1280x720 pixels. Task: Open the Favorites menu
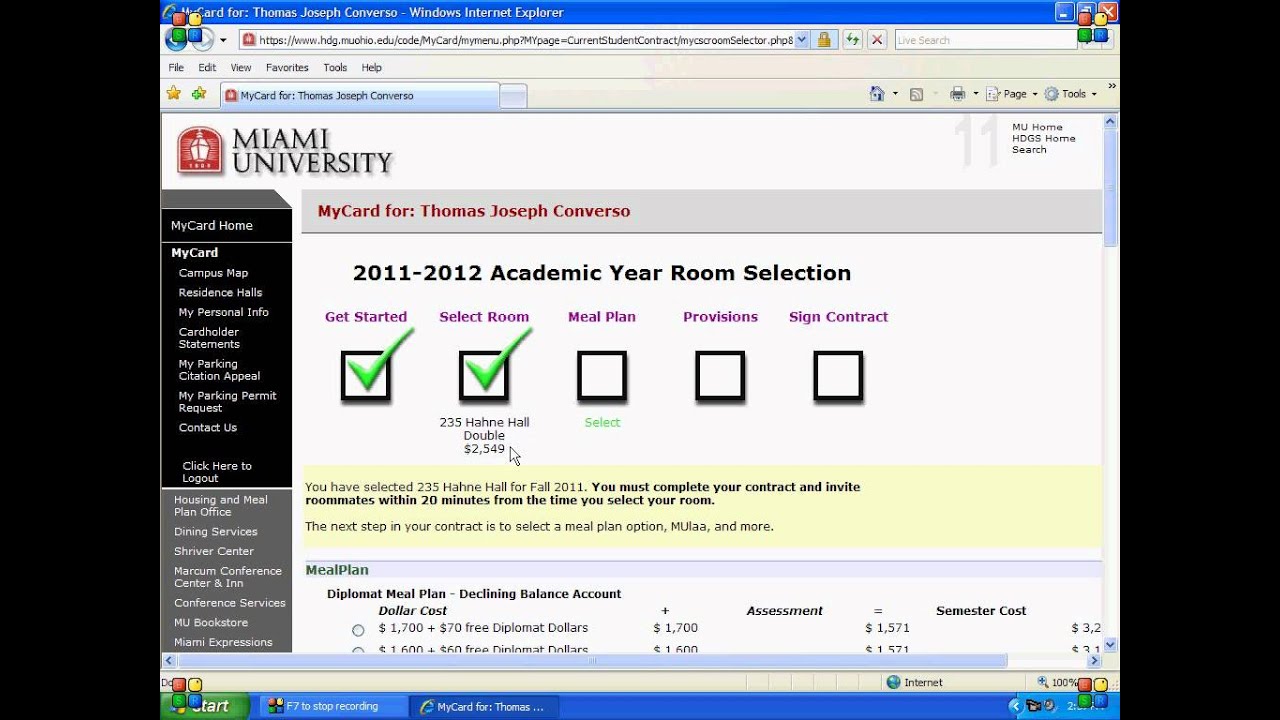[x=287, y=67]
